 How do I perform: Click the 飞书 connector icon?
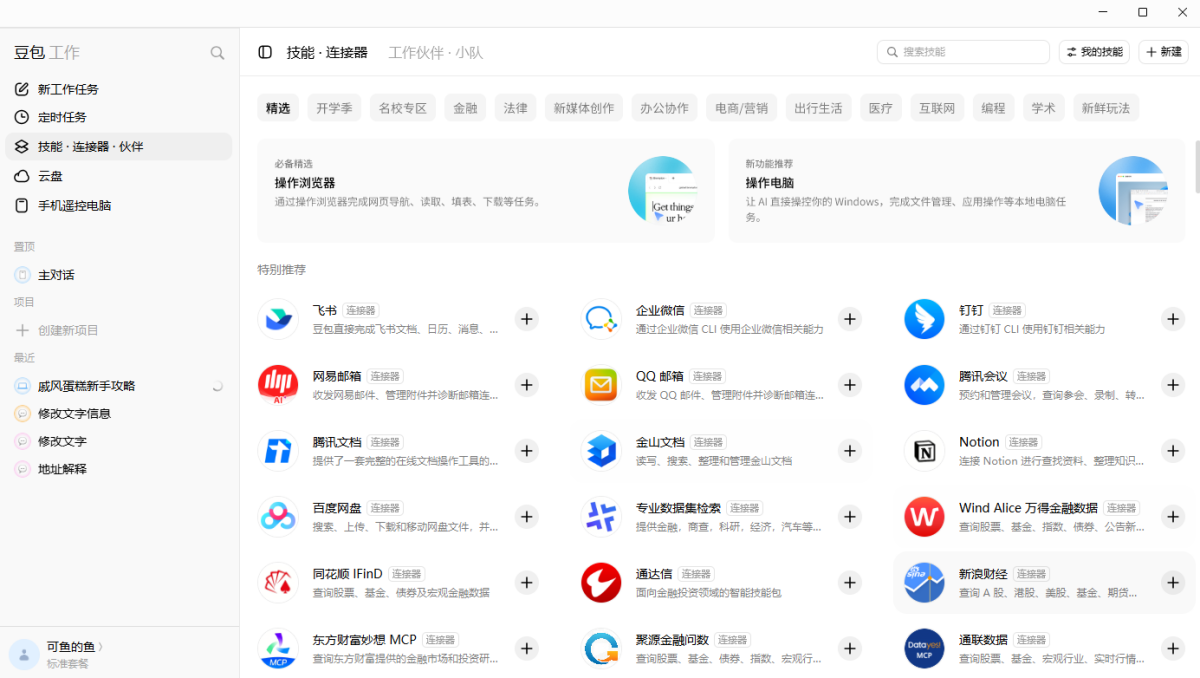pos(278,319)
